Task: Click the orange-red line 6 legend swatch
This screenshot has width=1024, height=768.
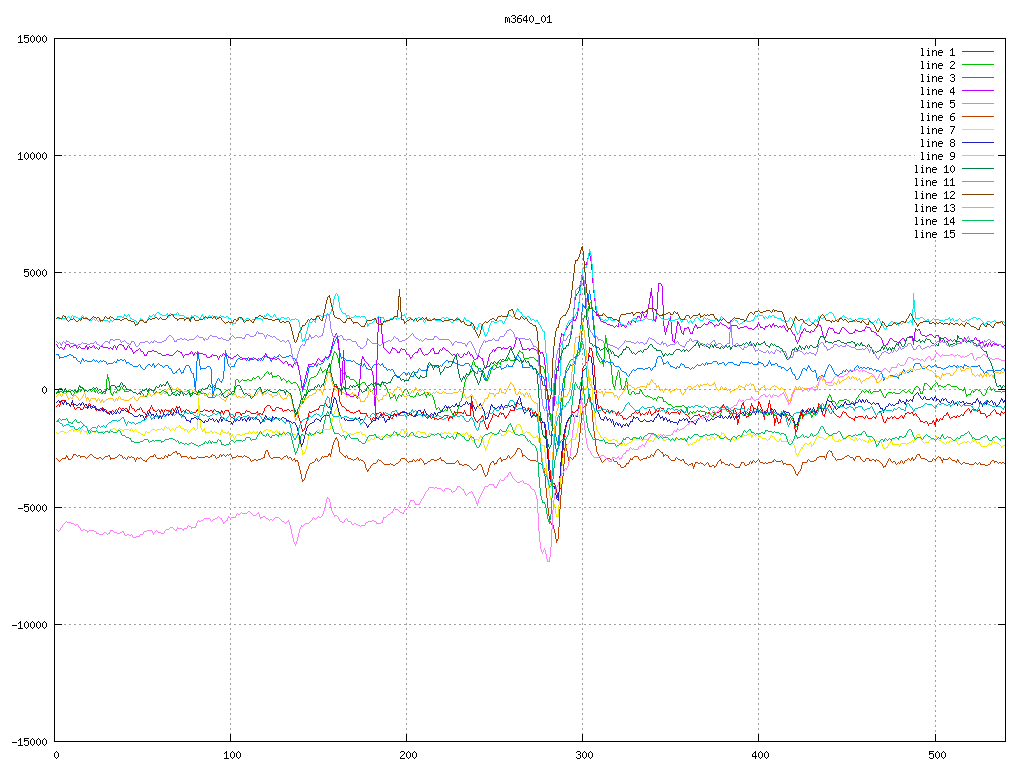Action: click(978, 117)
